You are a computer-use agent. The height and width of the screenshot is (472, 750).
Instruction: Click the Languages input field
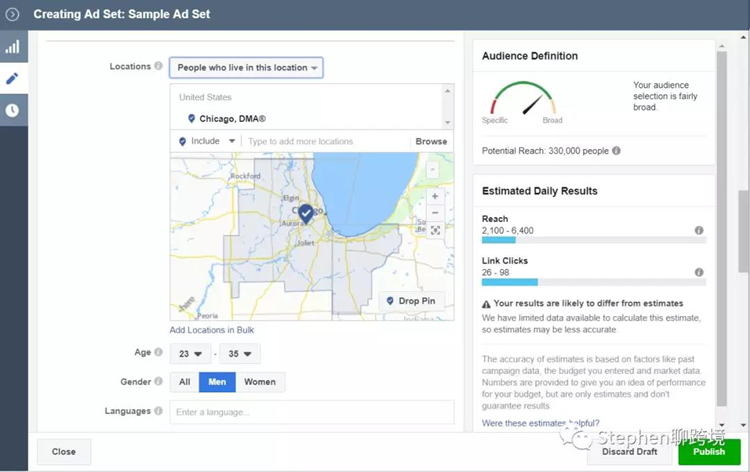(x=311, y=412)
